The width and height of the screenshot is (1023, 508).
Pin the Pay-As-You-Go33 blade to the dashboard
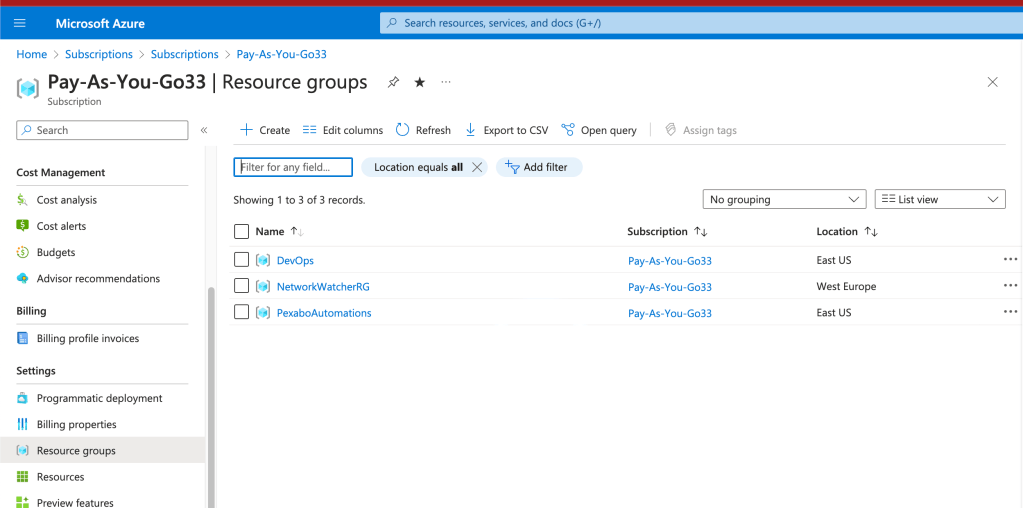pos(393,82)
